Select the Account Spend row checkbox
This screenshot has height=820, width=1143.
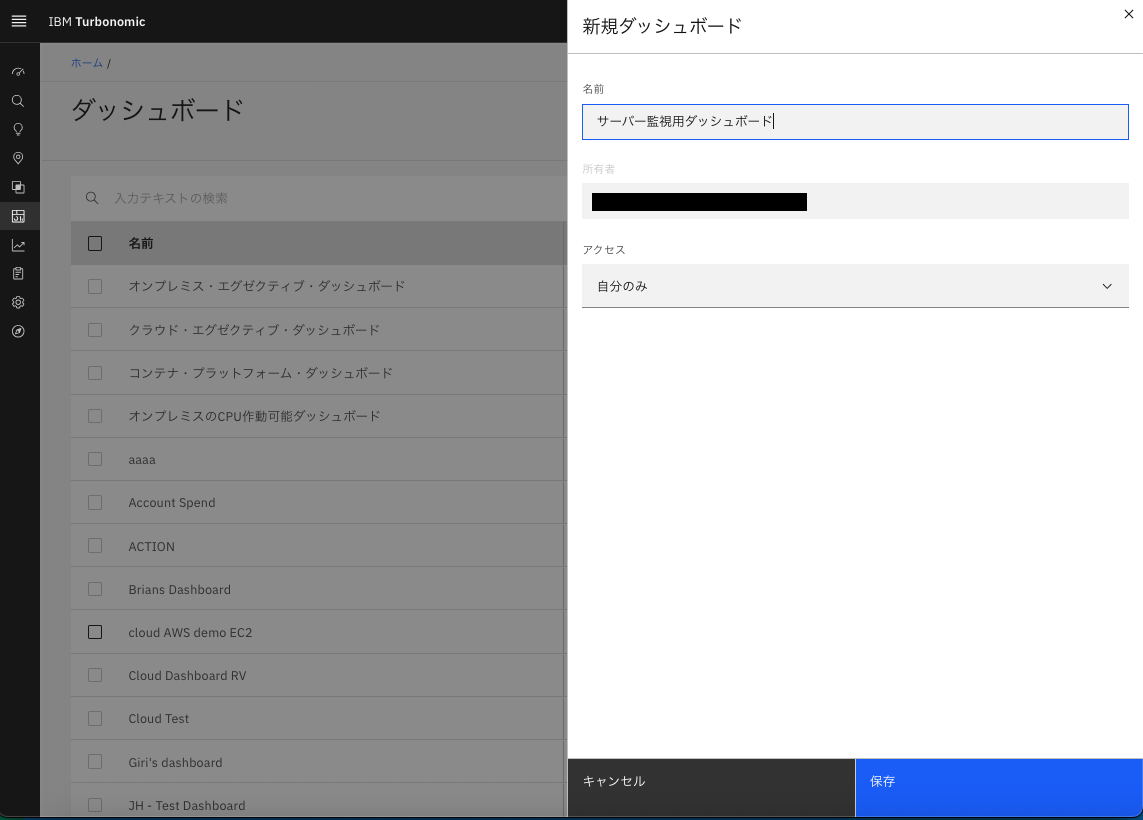95,502
